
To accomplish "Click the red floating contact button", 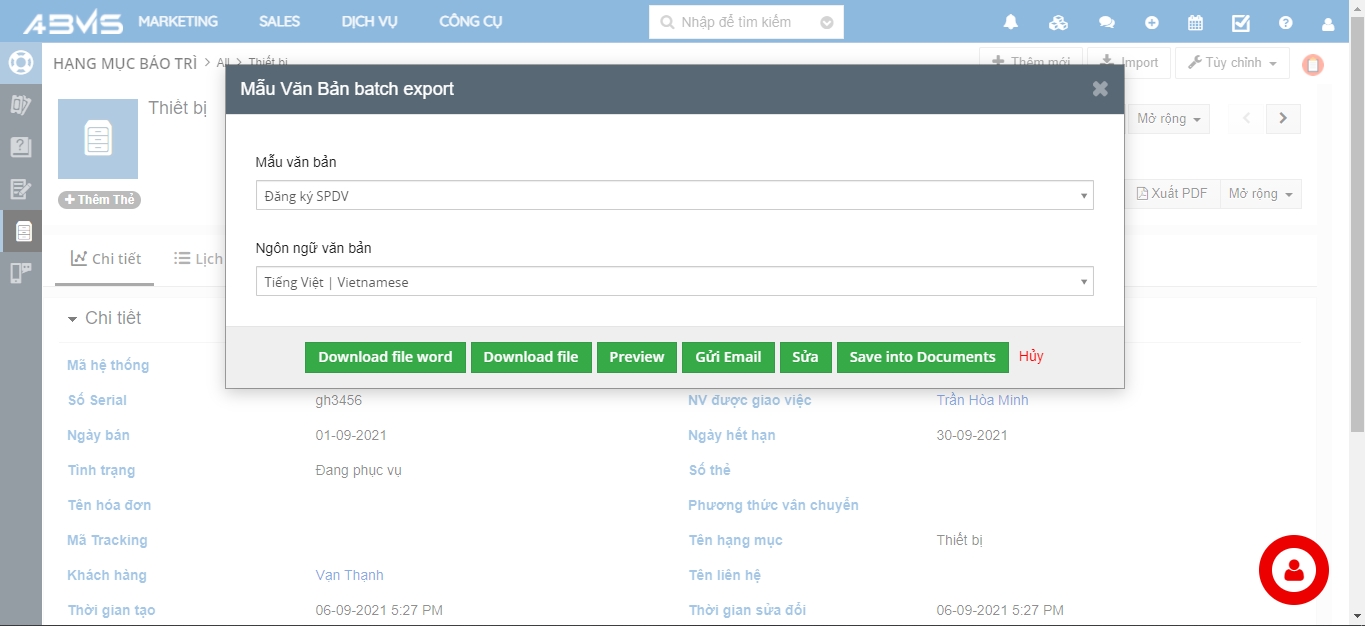I will pyautogui.click(x=1293, y=570).
